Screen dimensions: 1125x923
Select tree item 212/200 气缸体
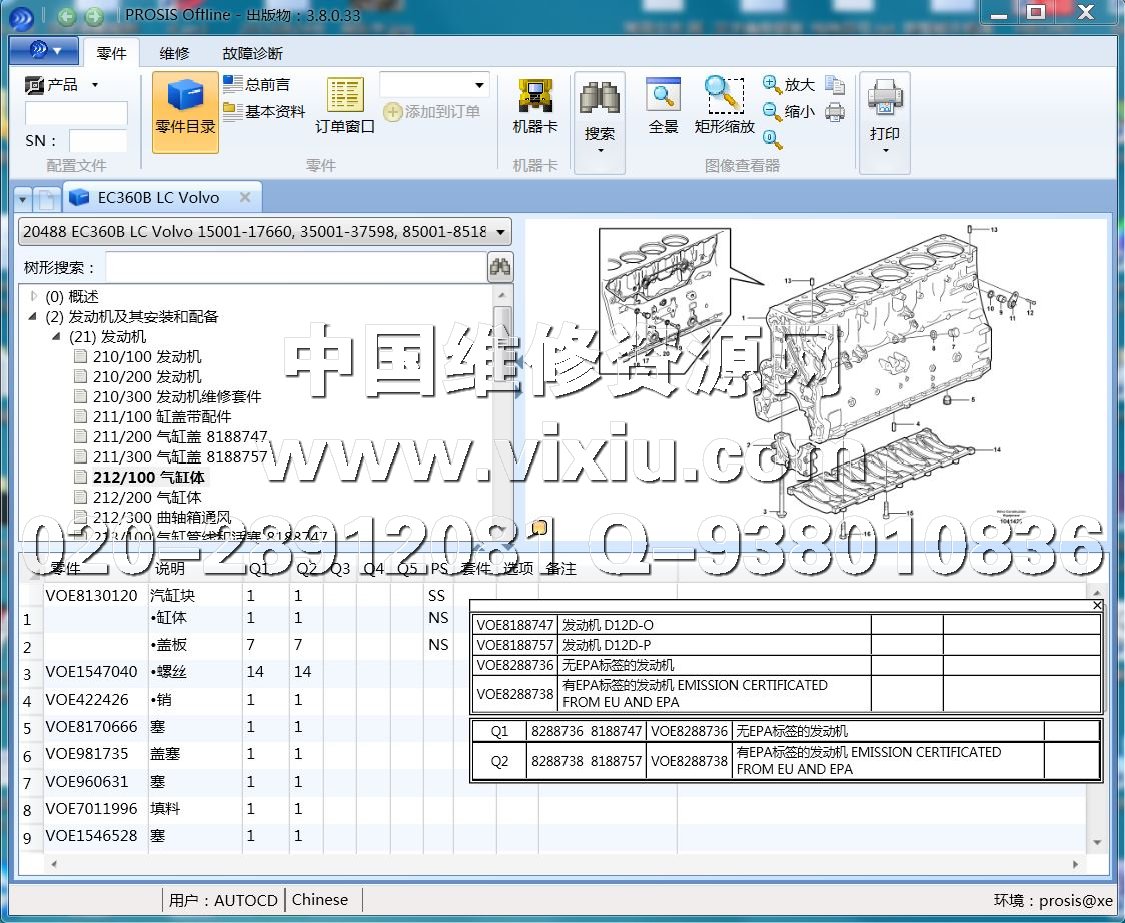pyautogui.click(x=146, y=497)
